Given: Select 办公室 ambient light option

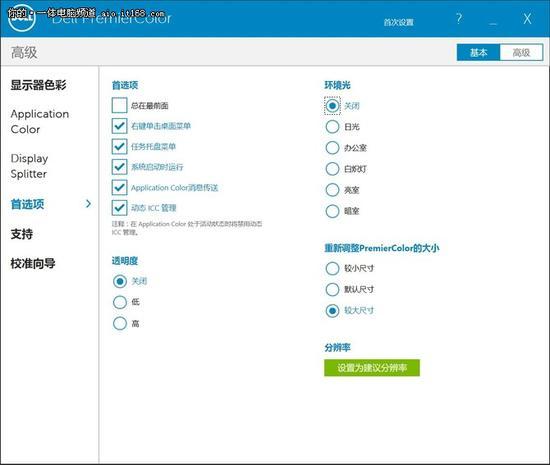Looking at the screenshot, I should pyautogui.click(x=332, y=148).
